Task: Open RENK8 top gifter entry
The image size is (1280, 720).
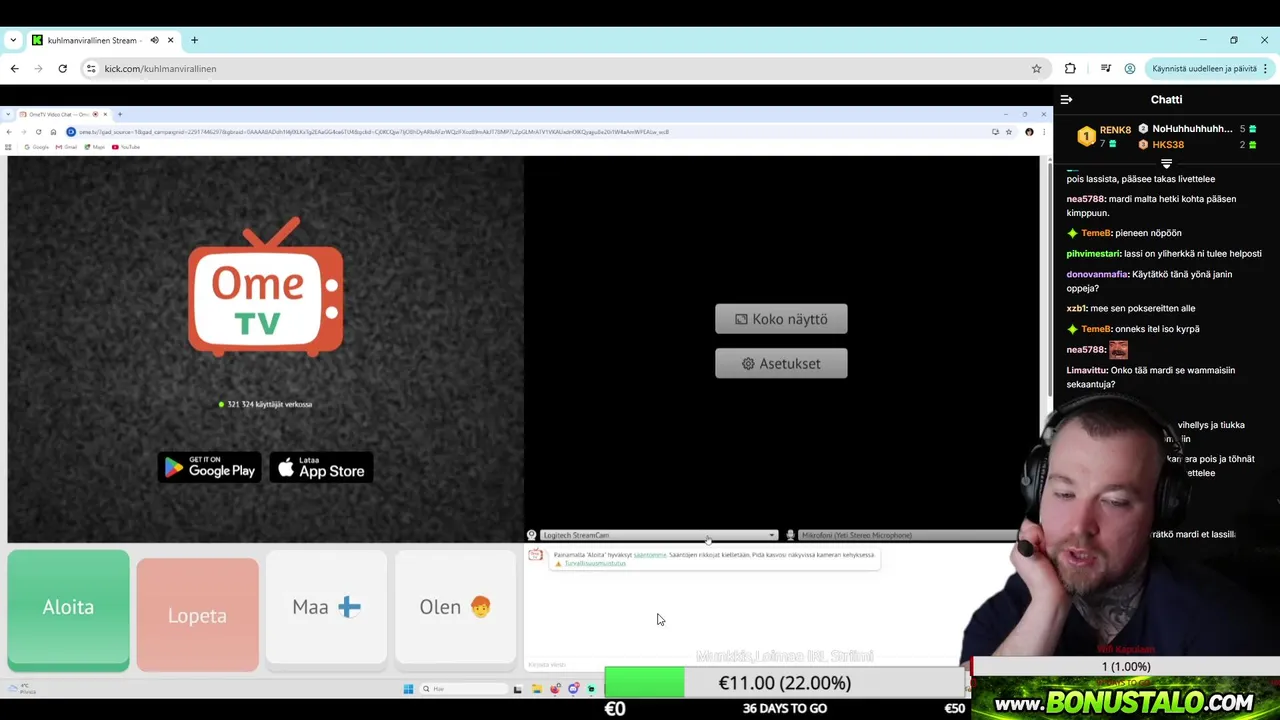Action: point(1103,136)
